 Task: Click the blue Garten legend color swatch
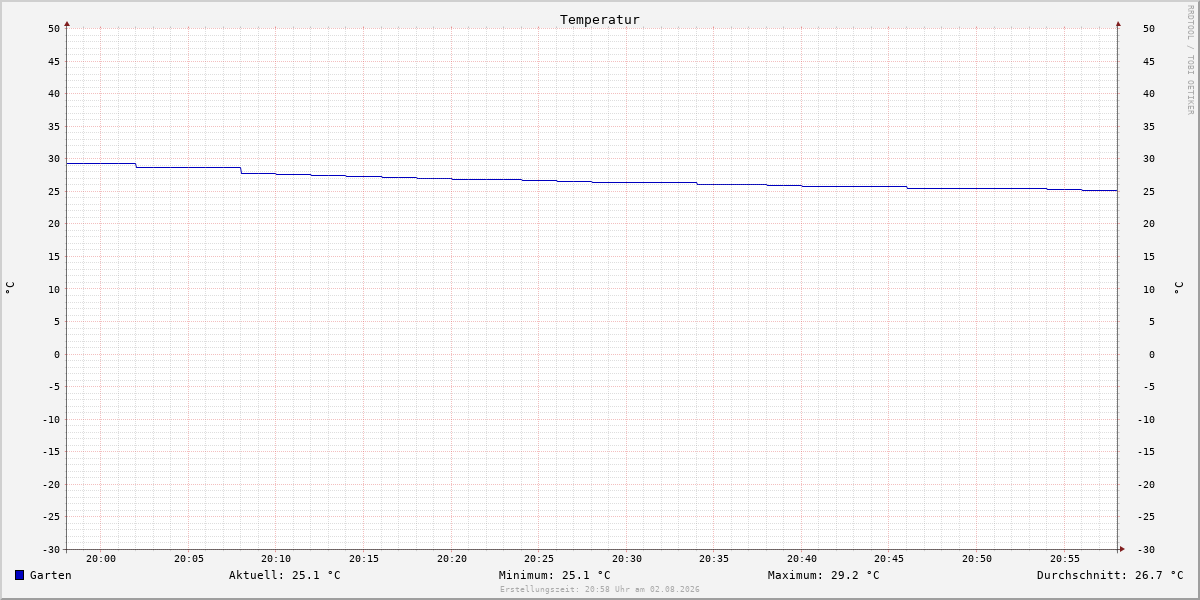coord(19,575)
